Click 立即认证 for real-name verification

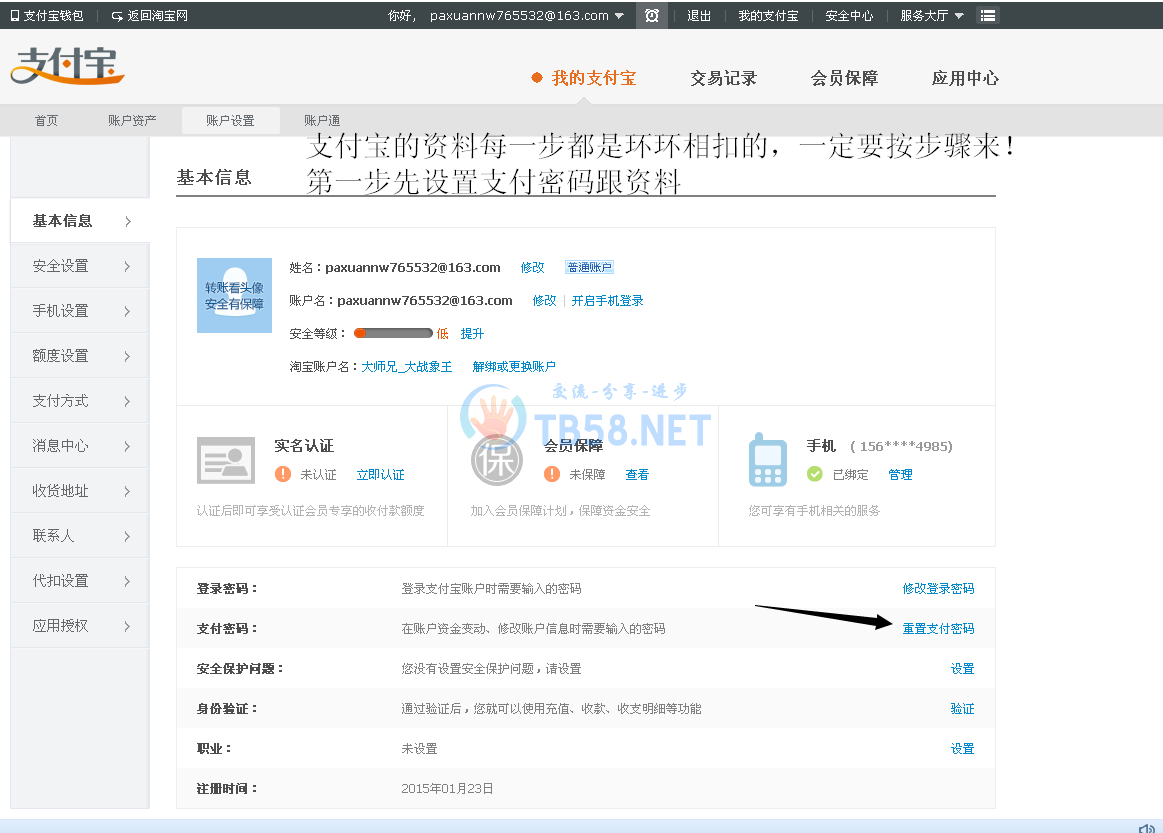pyautogui.click(x=380, y=475)
